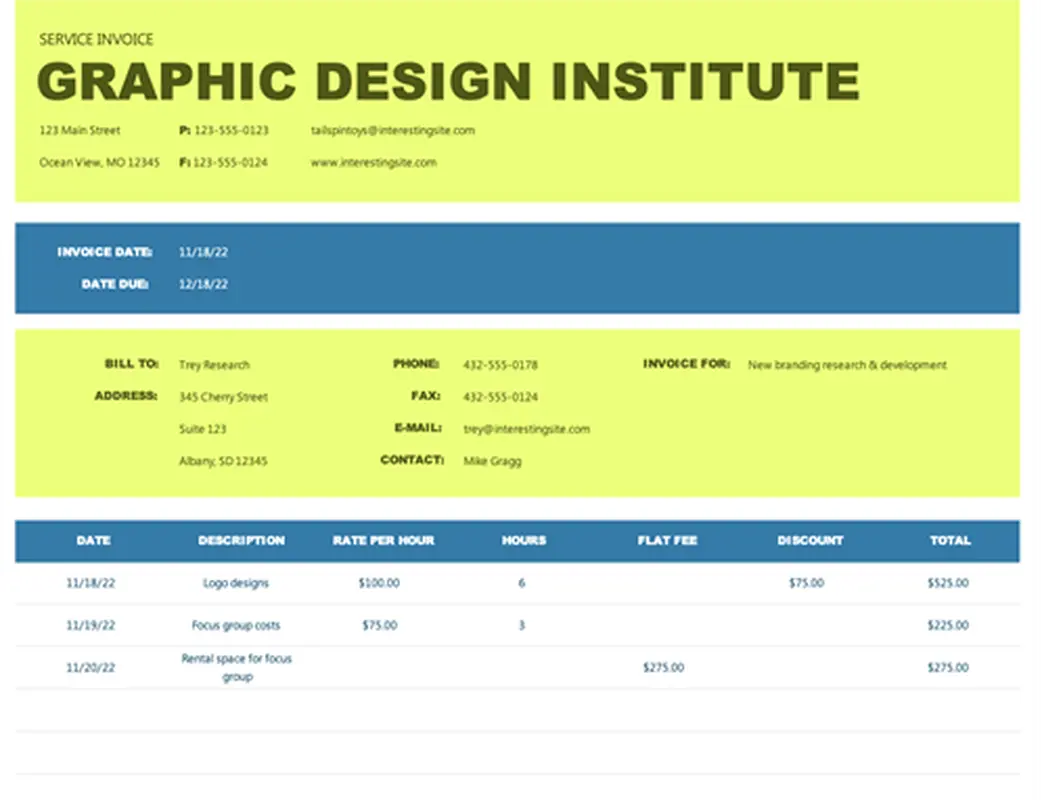Select phone number 123-555-0123
Image resolution: width=1042 pixels, height=800 pixels.
231,130
